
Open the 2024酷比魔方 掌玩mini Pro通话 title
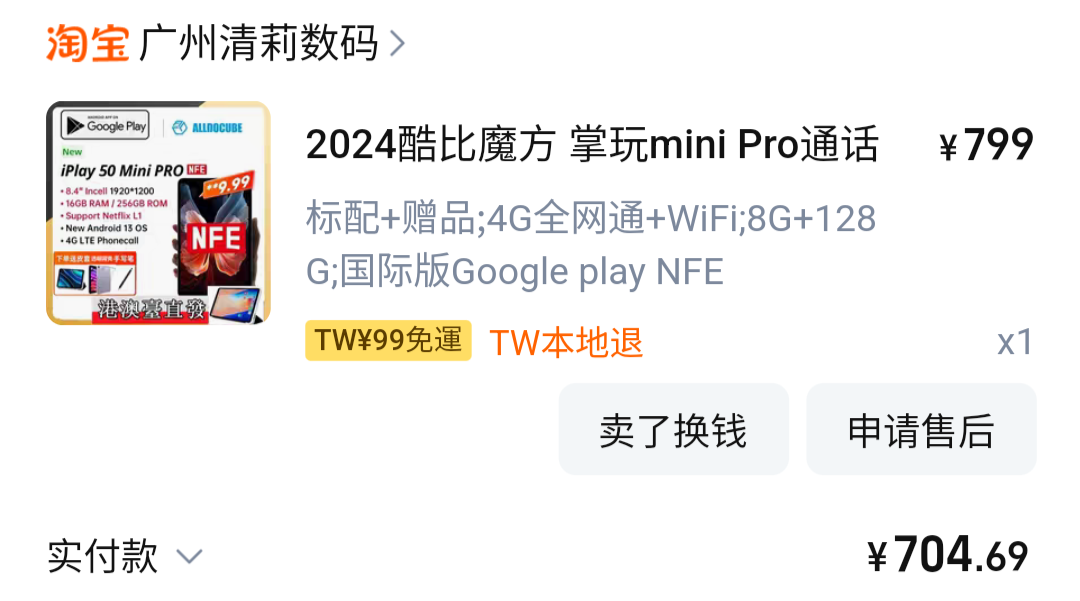(592, 144)
